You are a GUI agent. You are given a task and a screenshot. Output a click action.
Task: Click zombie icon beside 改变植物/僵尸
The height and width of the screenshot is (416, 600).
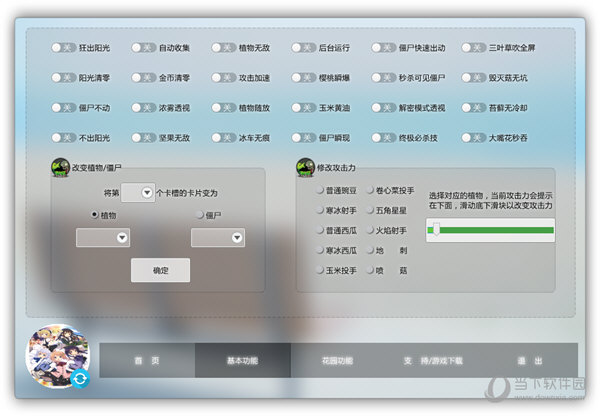[60, 168]
